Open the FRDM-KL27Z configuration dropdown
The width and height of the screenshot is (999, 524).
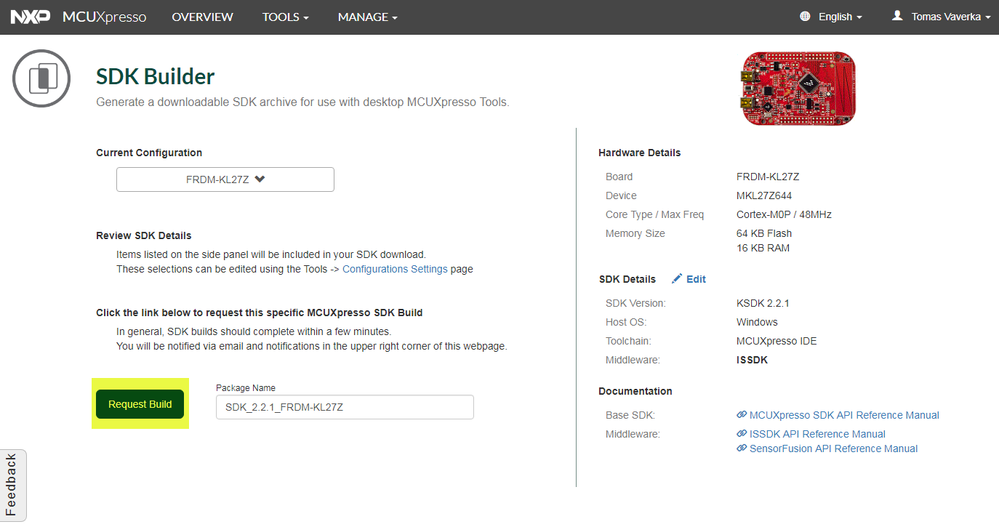(225, 180)
